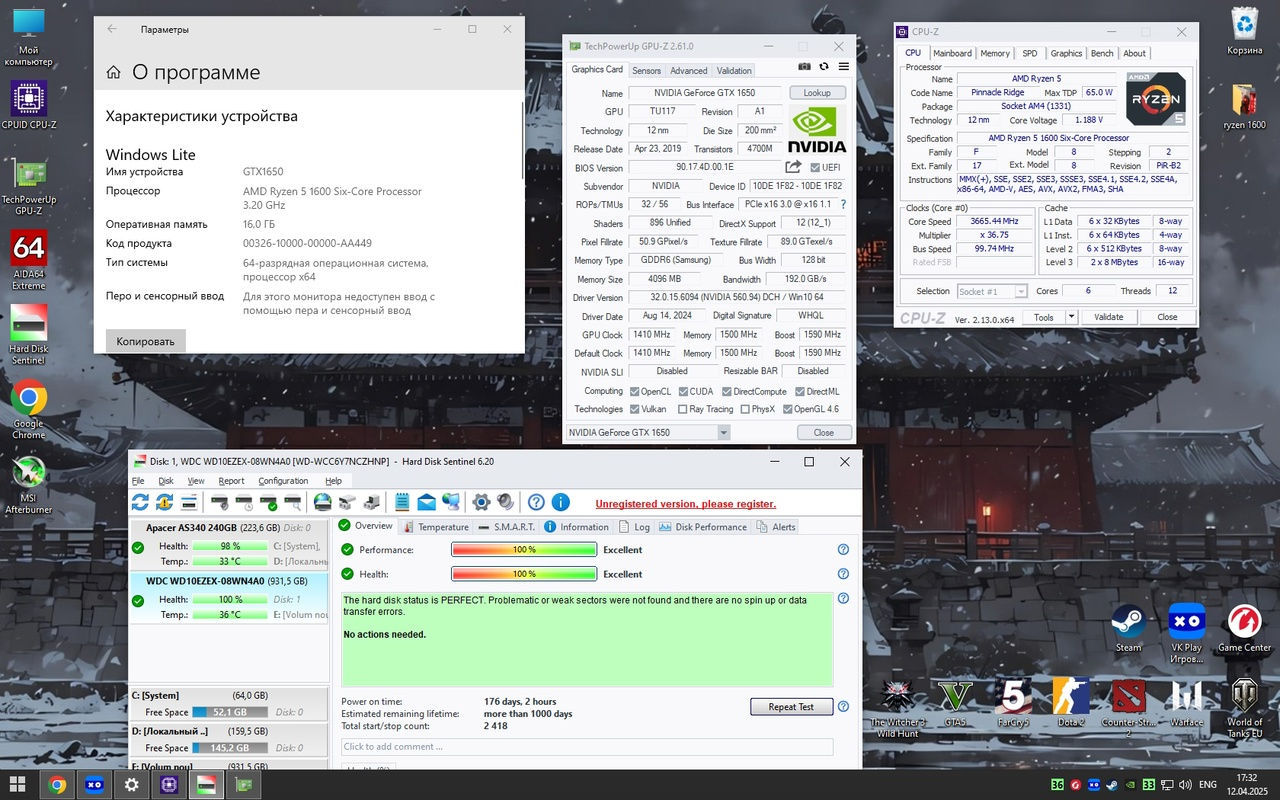This screenshot has width=1280, height=800.
Task: Click the blue question mark help icon in toolbar
Action: (536, 502)
